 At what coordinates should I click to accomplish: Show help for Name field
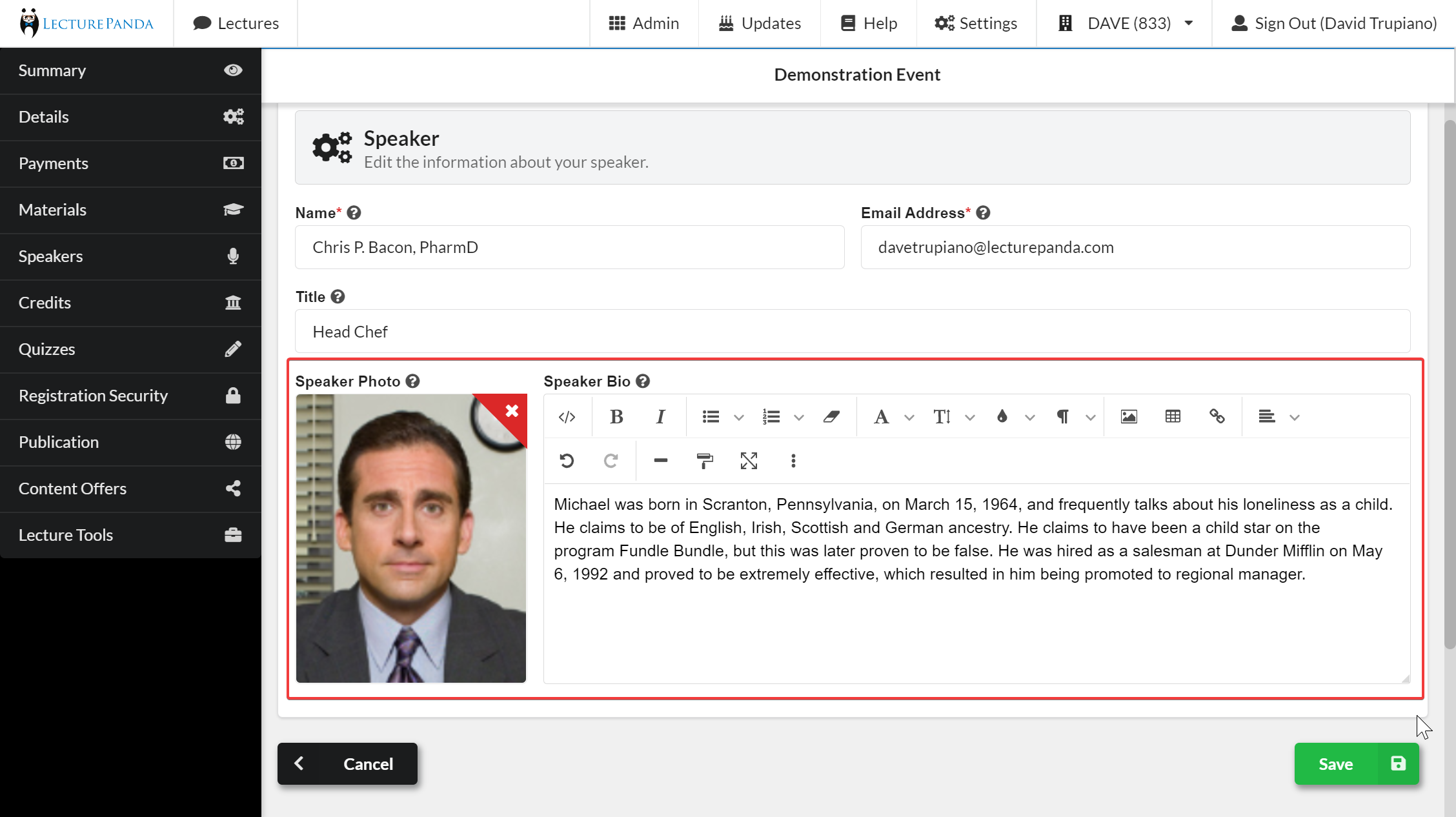(354, 213)
